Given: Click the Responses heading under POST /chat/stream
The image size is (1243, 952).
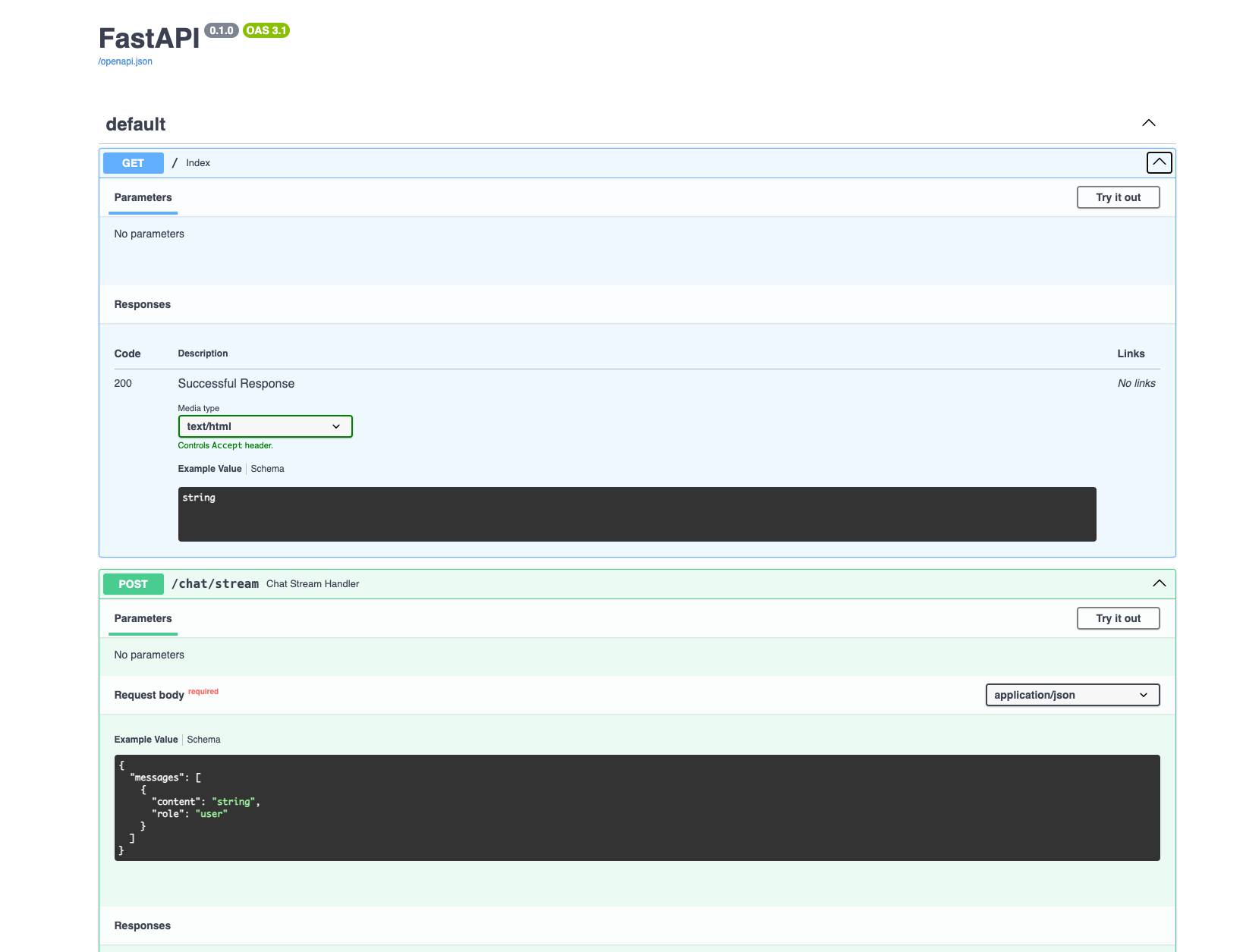Looking at the screenshot, I should 143,925.
